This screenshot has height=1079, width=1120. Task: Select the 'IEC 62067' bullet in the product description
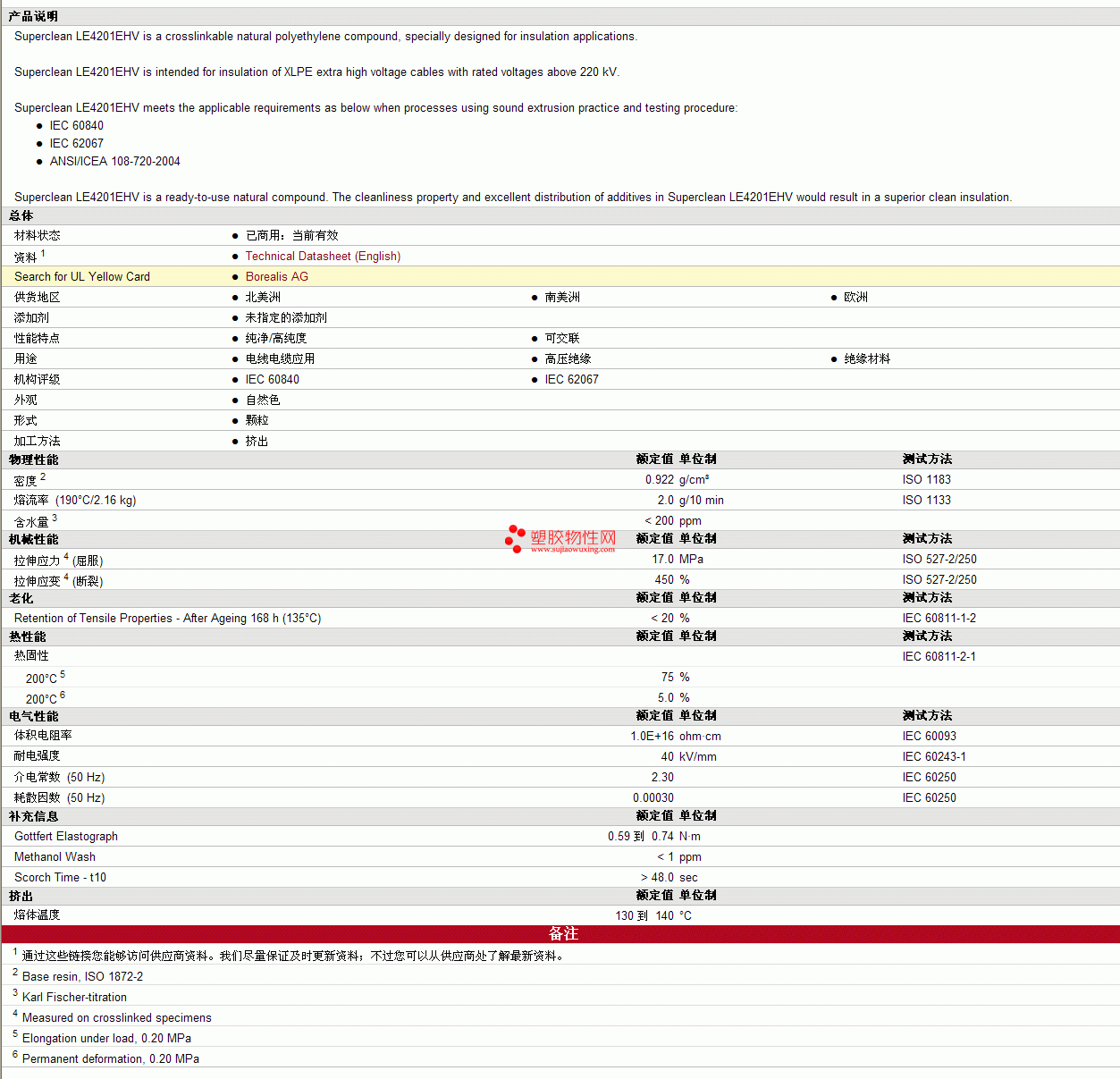77,143
